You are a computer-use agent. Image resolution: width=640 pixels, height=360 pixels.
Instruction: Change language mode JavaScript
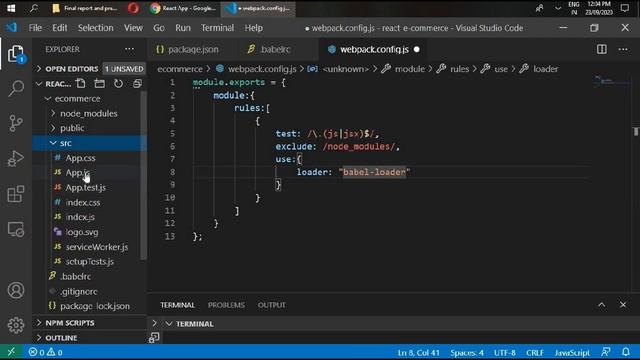click(572, 352)
